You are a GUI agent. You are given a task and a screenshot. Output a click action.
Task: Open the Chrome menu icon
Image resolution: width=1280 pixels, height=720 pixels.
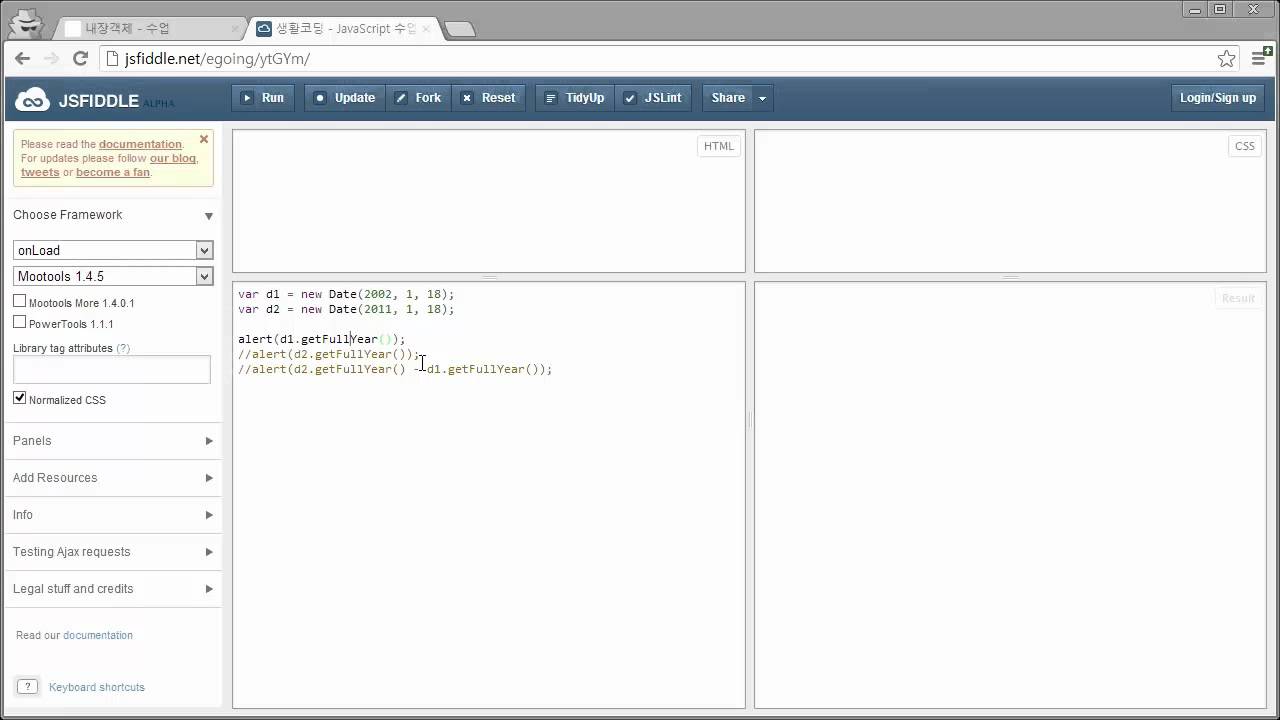(x=1260, y=58)
